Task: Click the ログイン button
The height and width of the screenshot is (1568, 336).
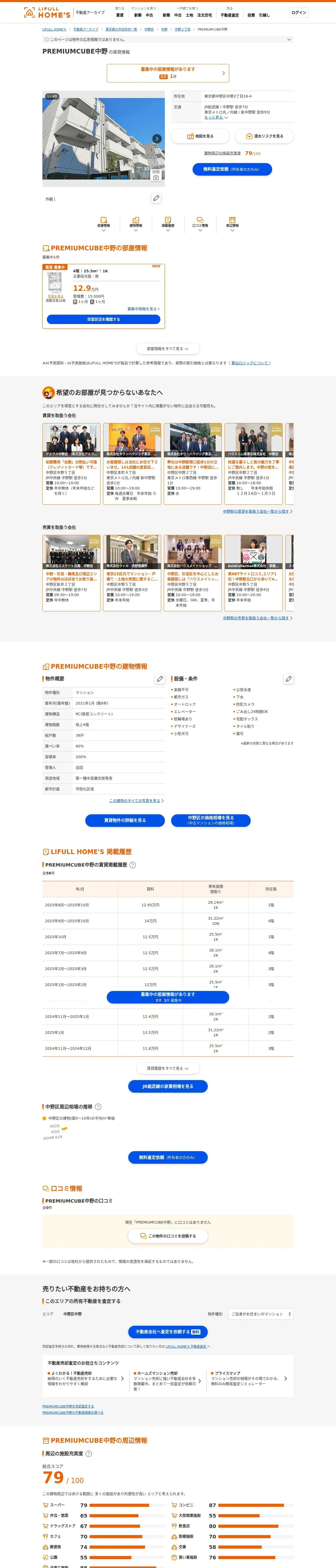Action: tap(299, 12)
